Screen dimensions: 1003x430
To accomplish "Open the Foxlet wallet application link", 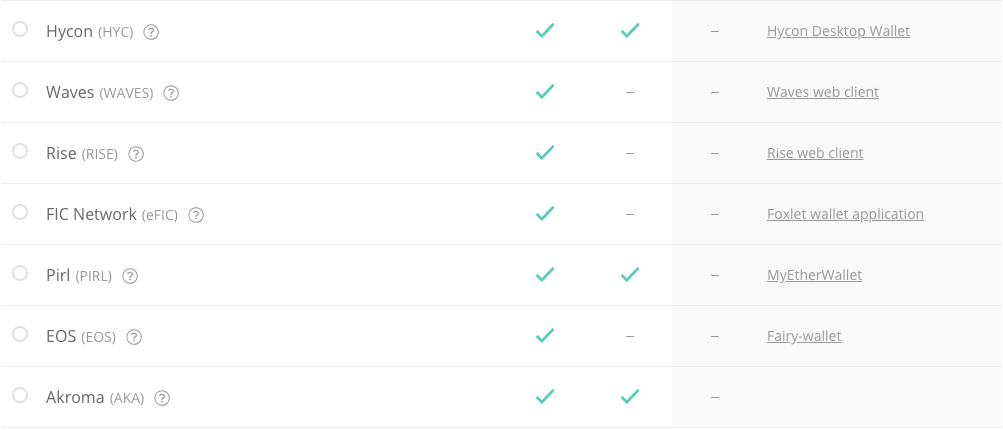I will pos(845,214).
